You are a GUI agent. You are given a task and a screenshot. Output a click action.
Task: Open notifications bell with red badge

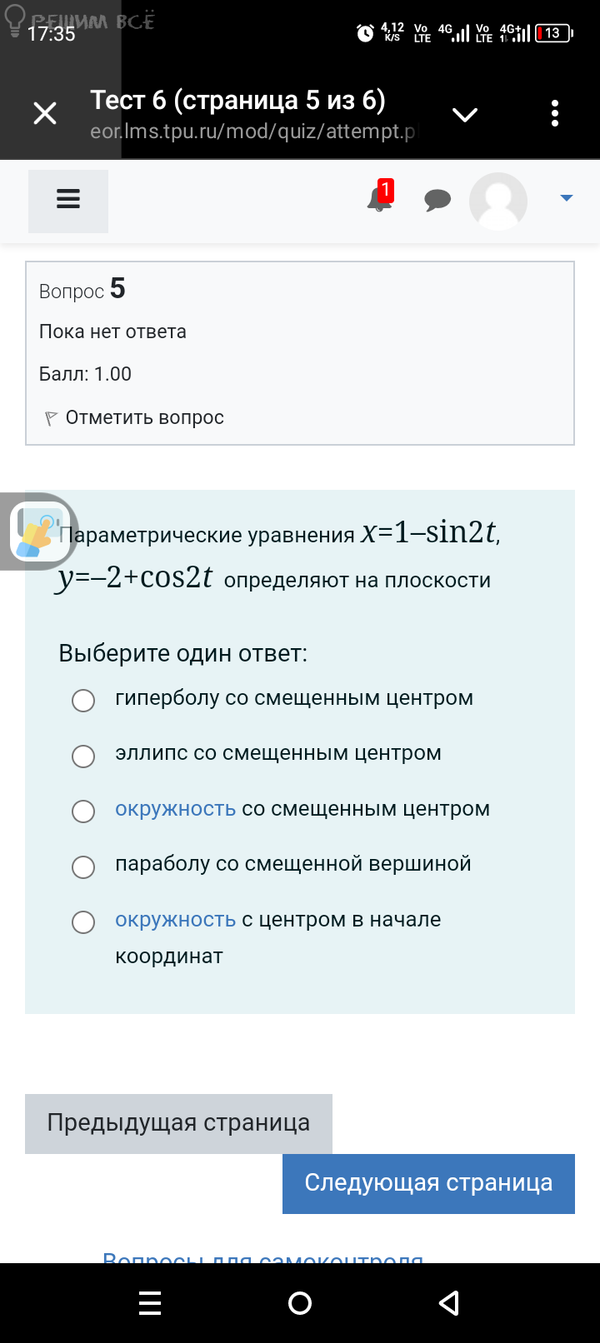coord(379,198)
